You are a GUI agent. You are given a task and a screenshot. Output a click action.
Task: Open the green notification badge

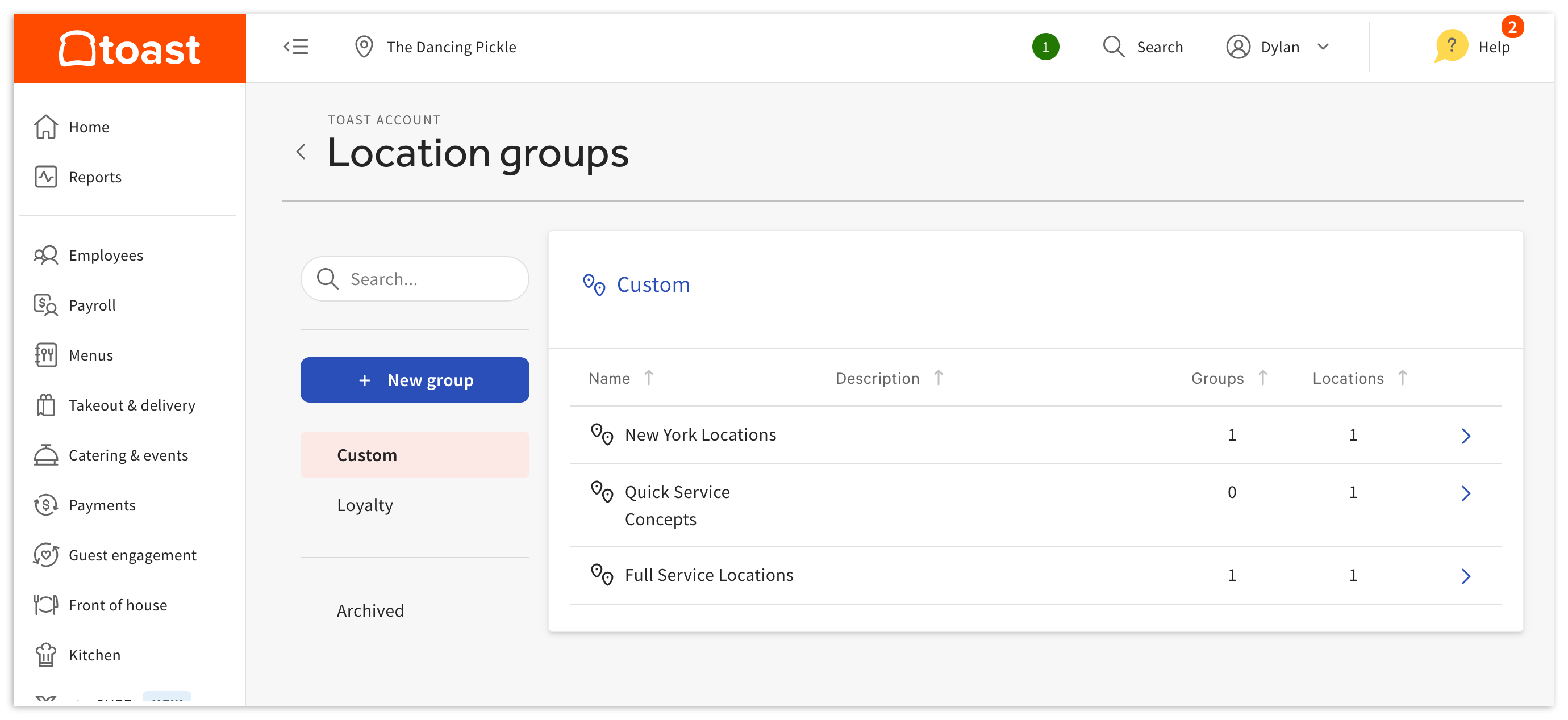pyautogui.click(x=1045, y=47)
